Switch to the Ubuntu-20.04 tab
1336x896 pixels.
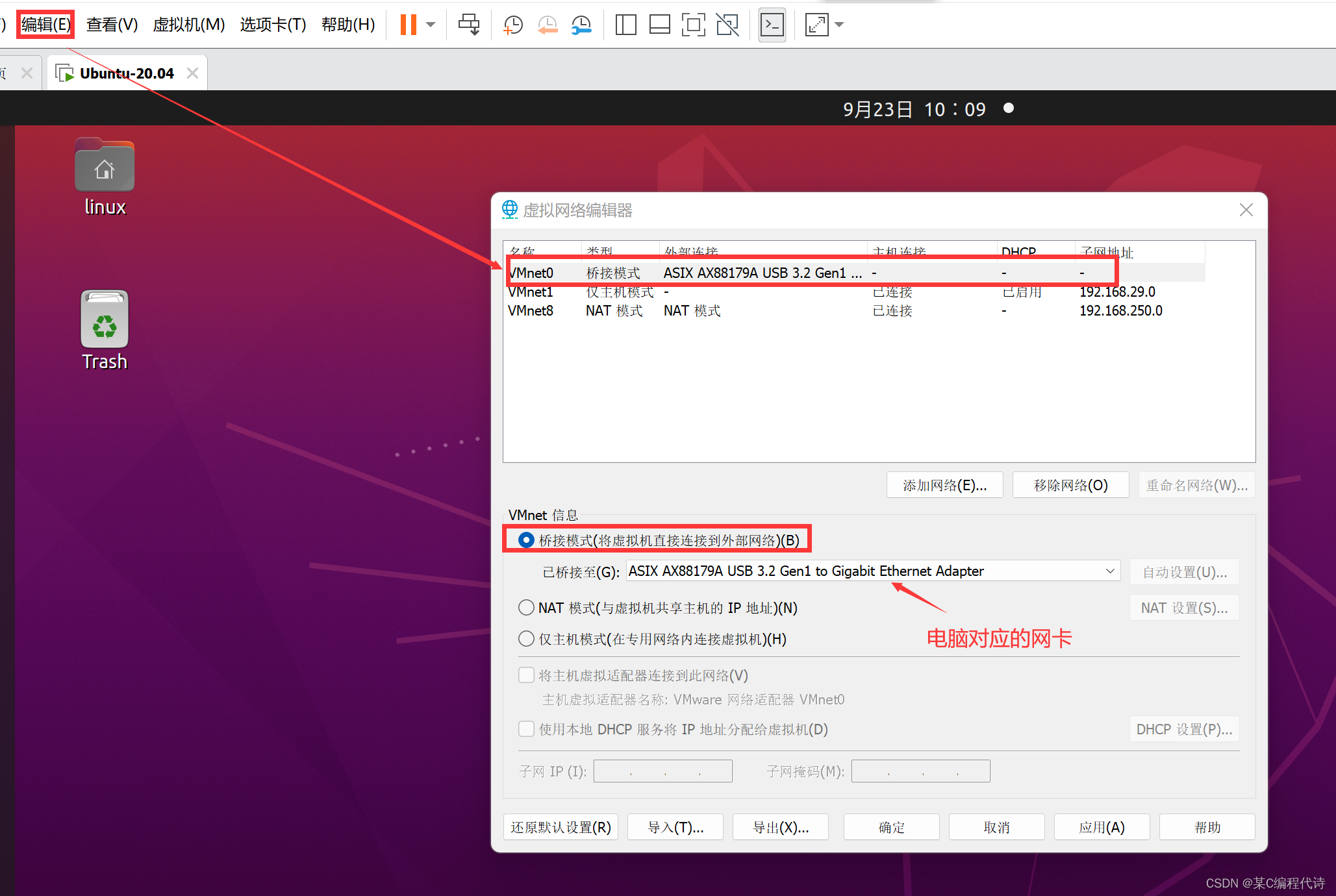pyautogui.click(x=126, y=72)
